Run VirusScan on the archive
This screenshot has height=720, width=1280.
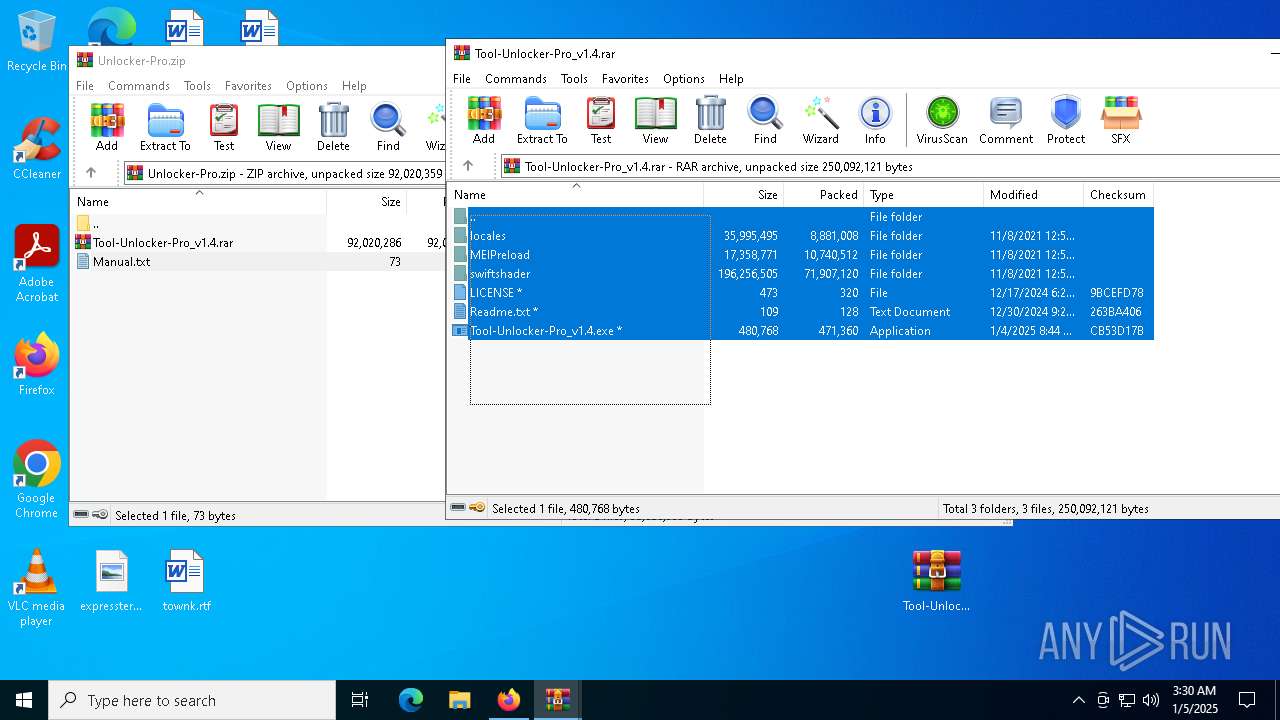click(x=942, y=121)
